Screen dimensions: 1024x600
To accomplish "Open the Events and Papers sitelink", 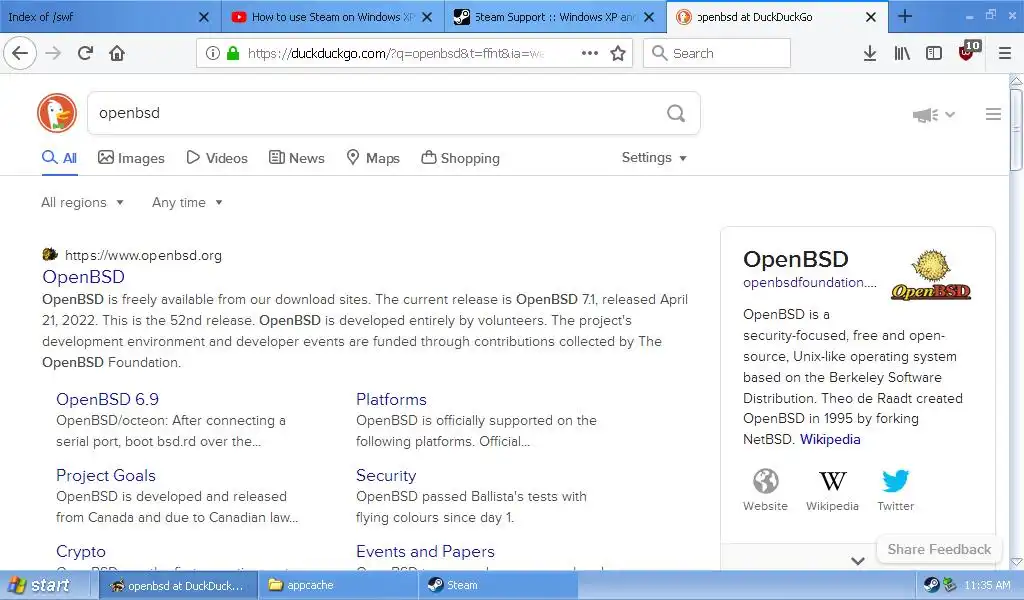I will click(425, 552).
